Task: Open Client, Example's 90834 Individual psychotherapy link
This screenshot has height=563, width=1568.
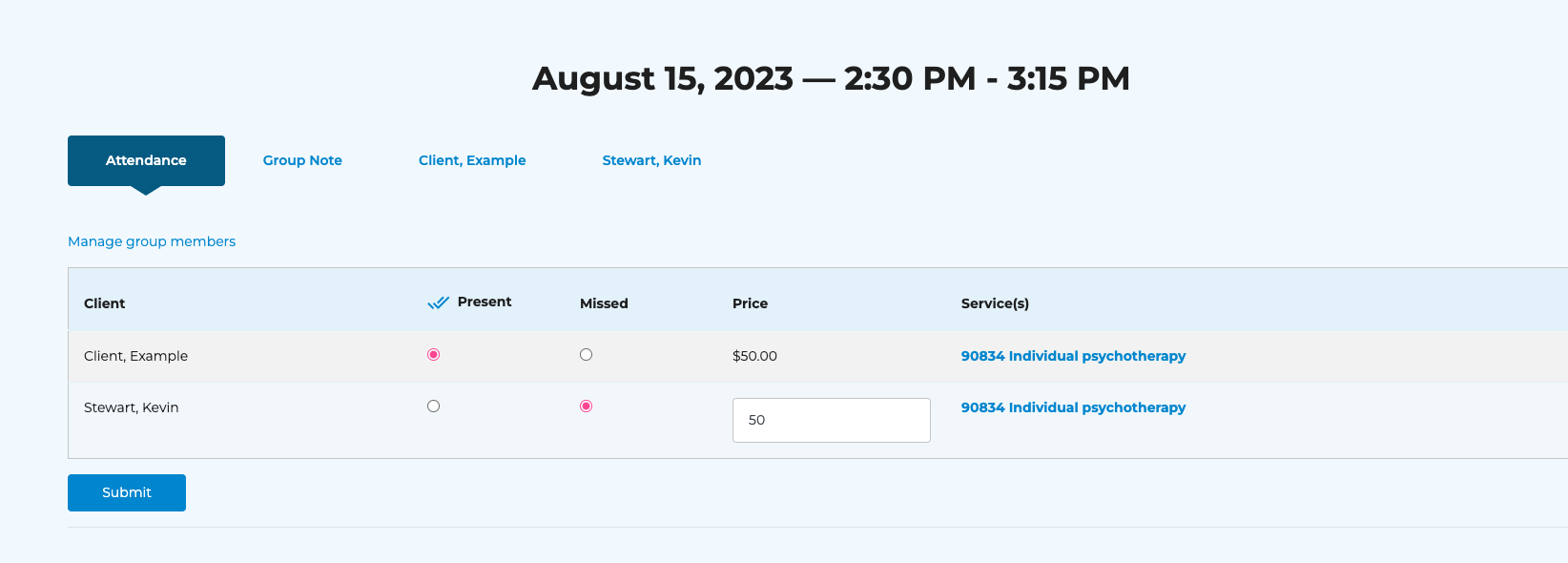Action: click(1073, 356)
